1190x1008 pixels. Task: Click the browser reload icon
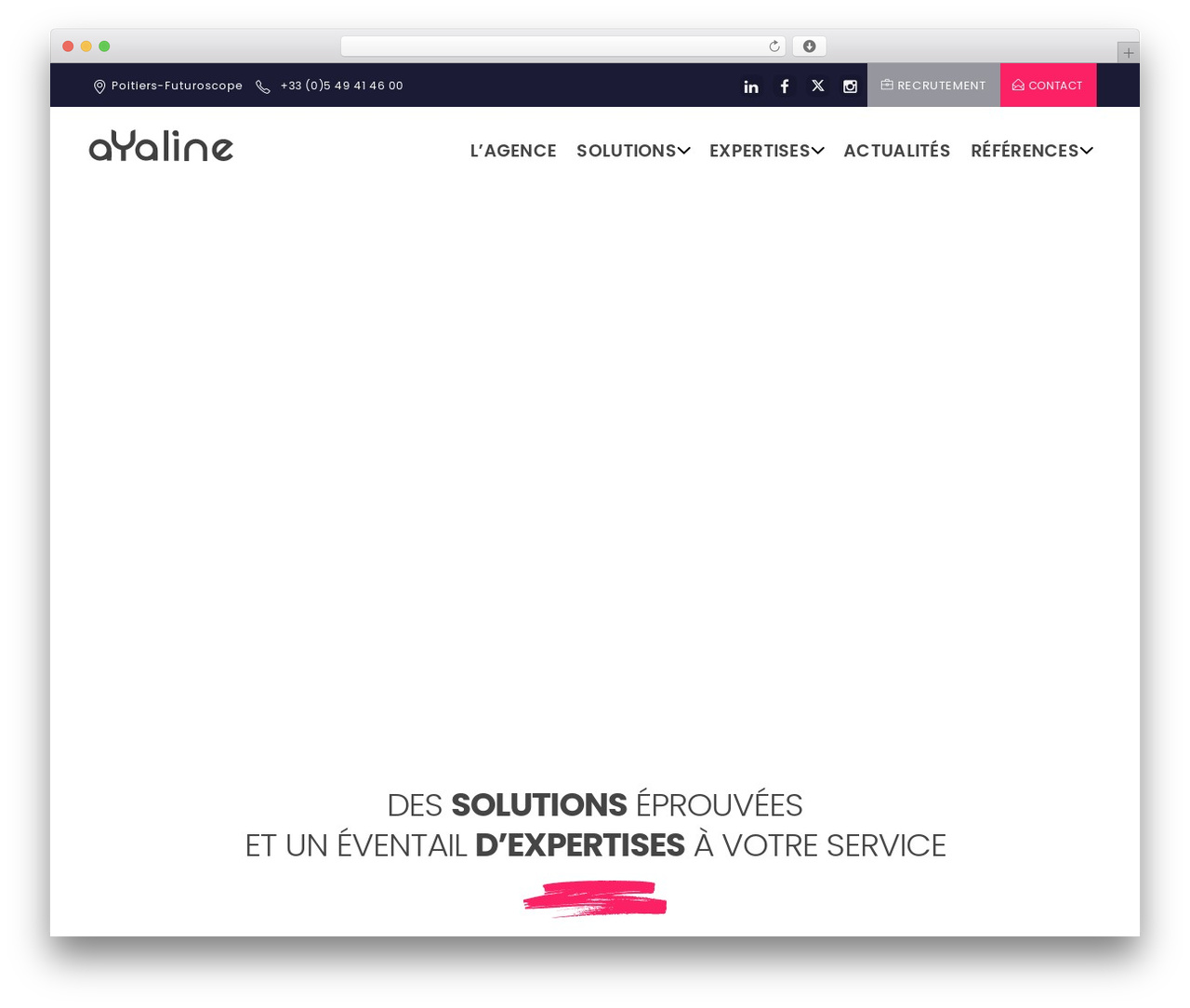coord(774,46)
